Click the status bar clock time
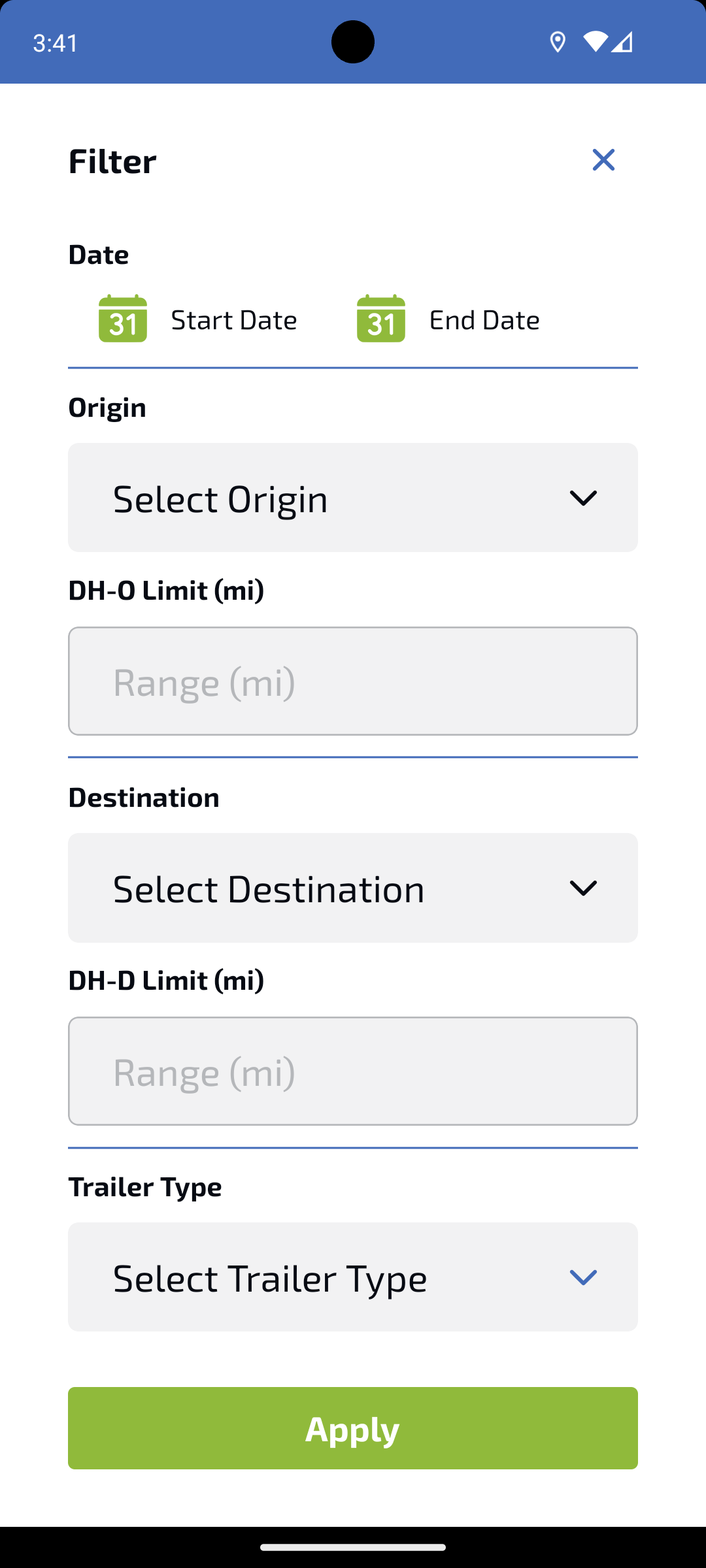The height and width of the screenshot is (1568, 706). click(x=56, y=43)
